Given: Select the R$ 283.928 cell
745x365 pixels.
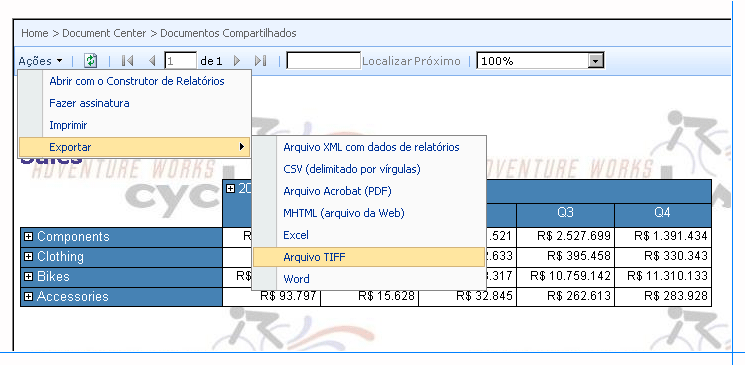Looking at the screenshot, I should pos(663,297).
